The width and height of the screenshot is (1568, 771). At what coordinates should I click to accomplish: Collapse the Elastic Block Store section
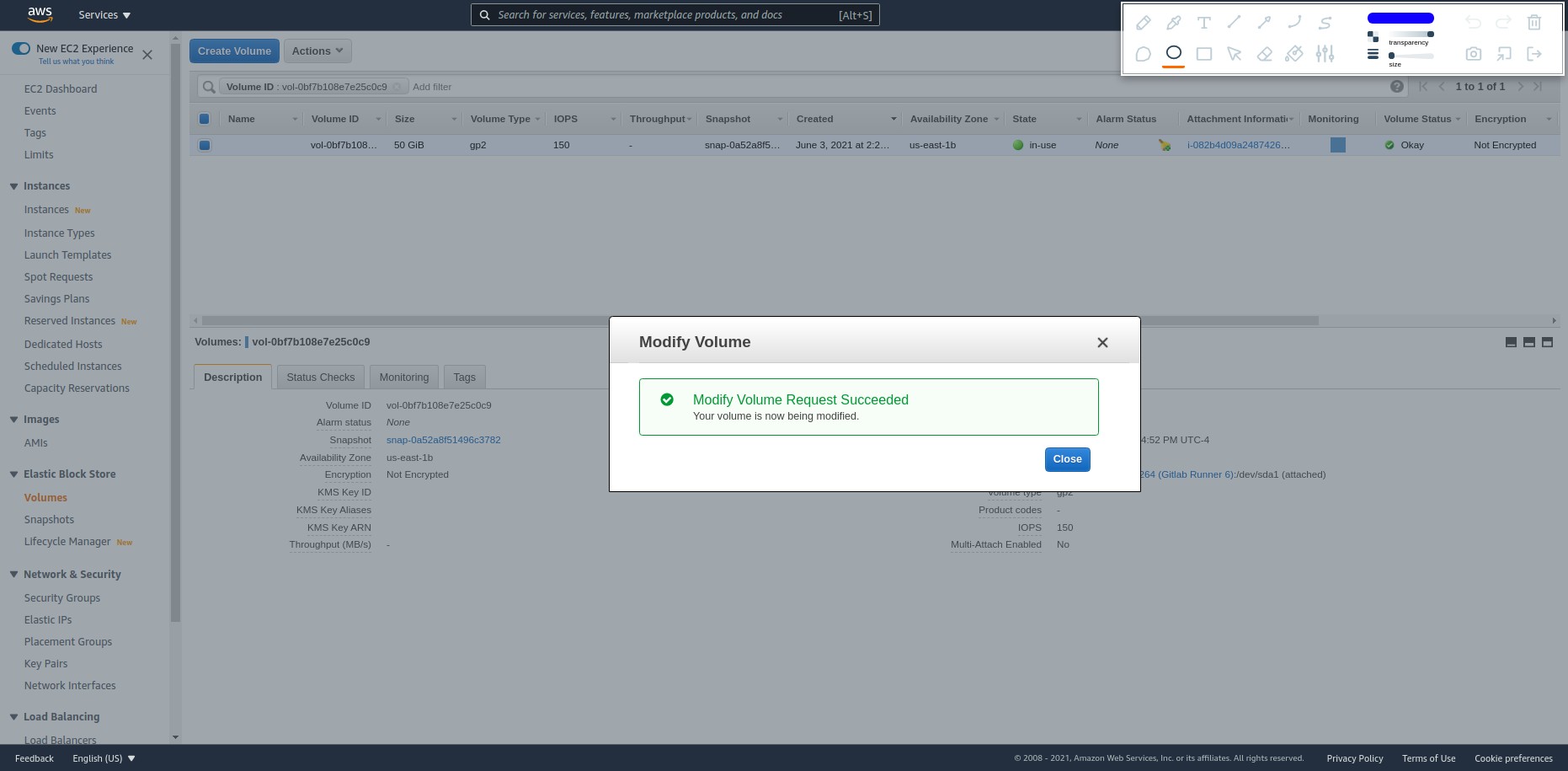13,474
